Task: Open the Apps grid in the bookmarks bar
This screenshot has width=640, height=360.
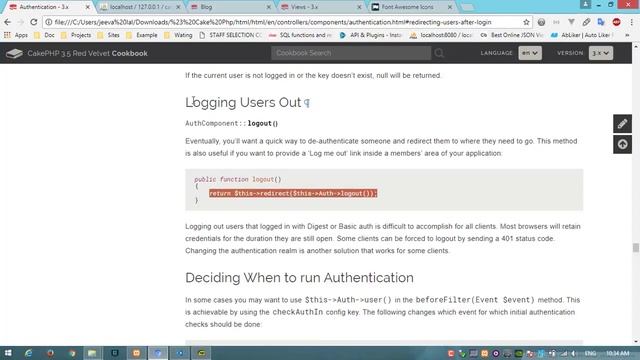Action: [x=16, y=36]
